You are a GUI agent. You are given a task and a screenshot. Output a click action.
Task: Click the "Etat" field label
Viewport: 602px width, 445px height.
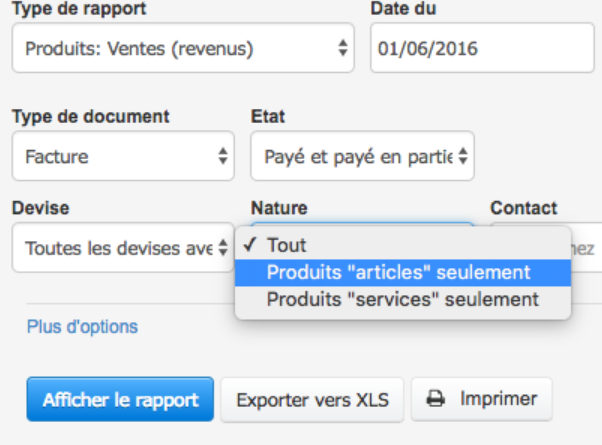267,117
